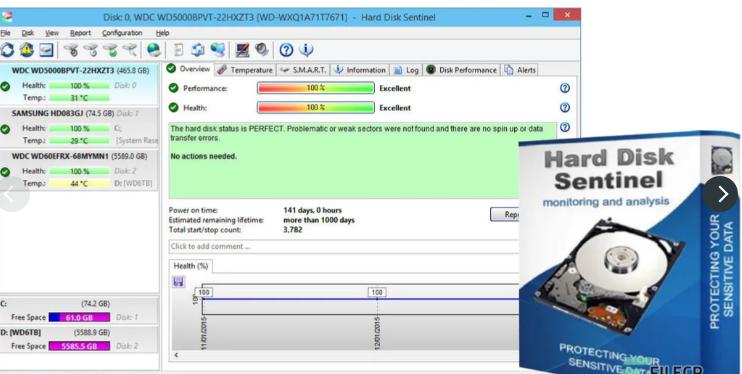
Task: Click the D: free space bar
Action: click(x=80, y=346)
